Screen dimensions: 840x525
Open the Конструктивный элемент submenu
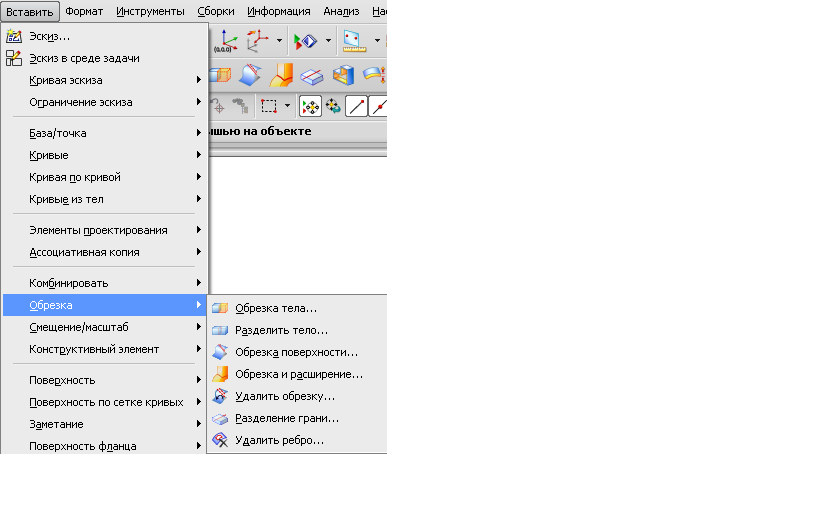tap(104, 349)
